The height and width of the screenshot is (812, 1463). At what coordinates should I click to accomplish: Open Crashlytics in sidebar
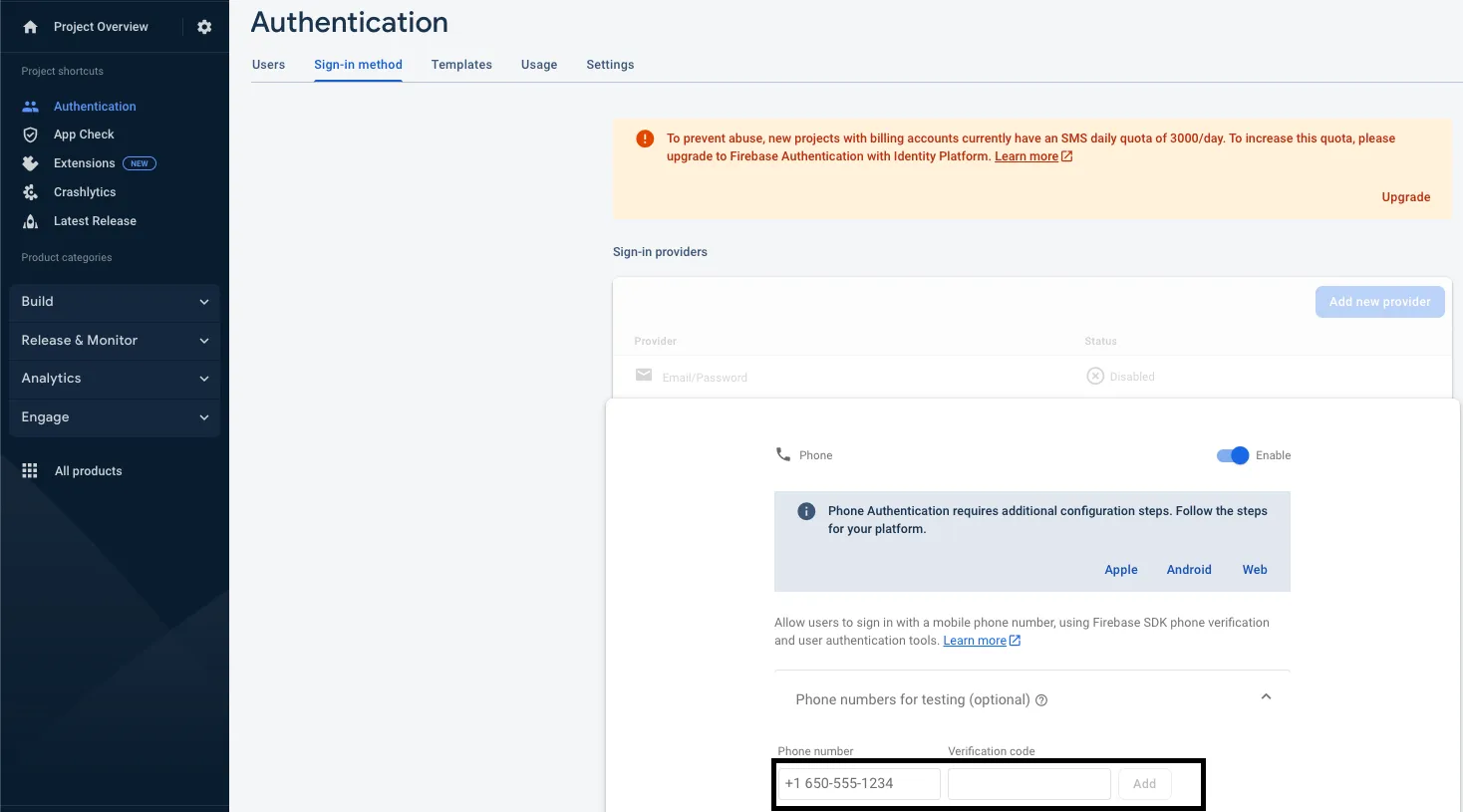pyautogui.click(x=85, y=192)
